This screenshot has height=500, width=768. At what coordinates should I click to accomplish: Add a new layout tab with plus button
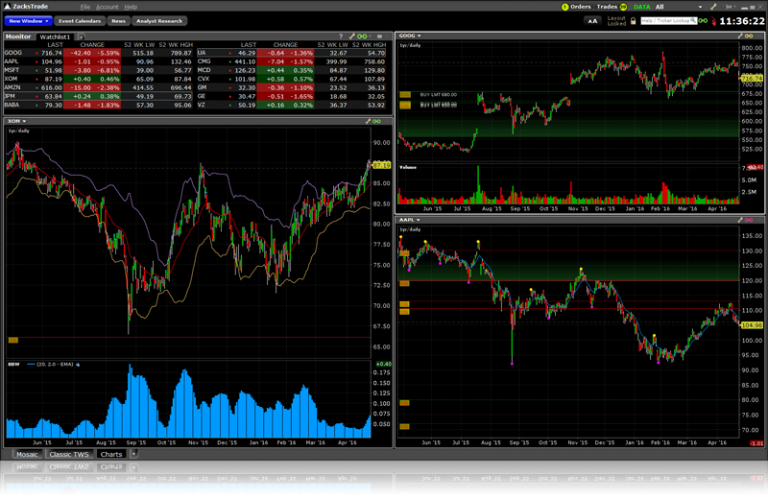tap(134, 454)
